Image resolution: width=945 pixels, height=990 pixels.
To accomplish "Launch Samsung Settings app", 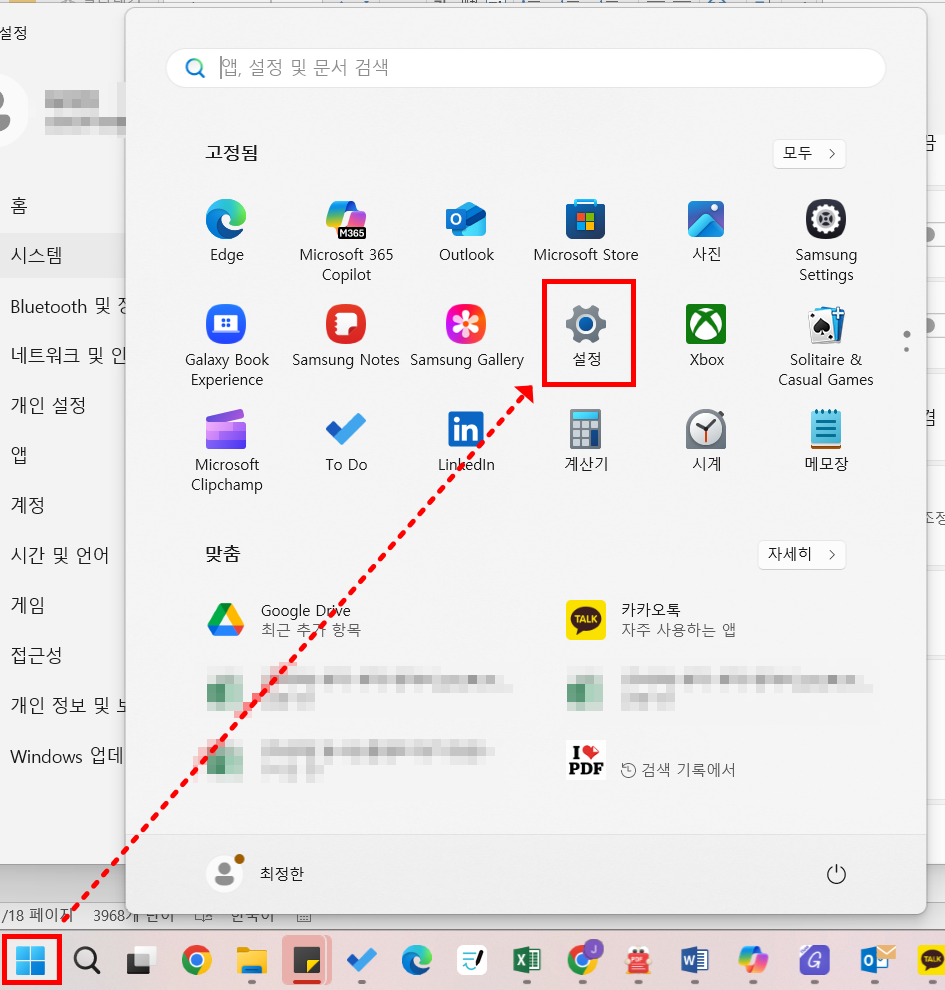I will pos(826,241).
